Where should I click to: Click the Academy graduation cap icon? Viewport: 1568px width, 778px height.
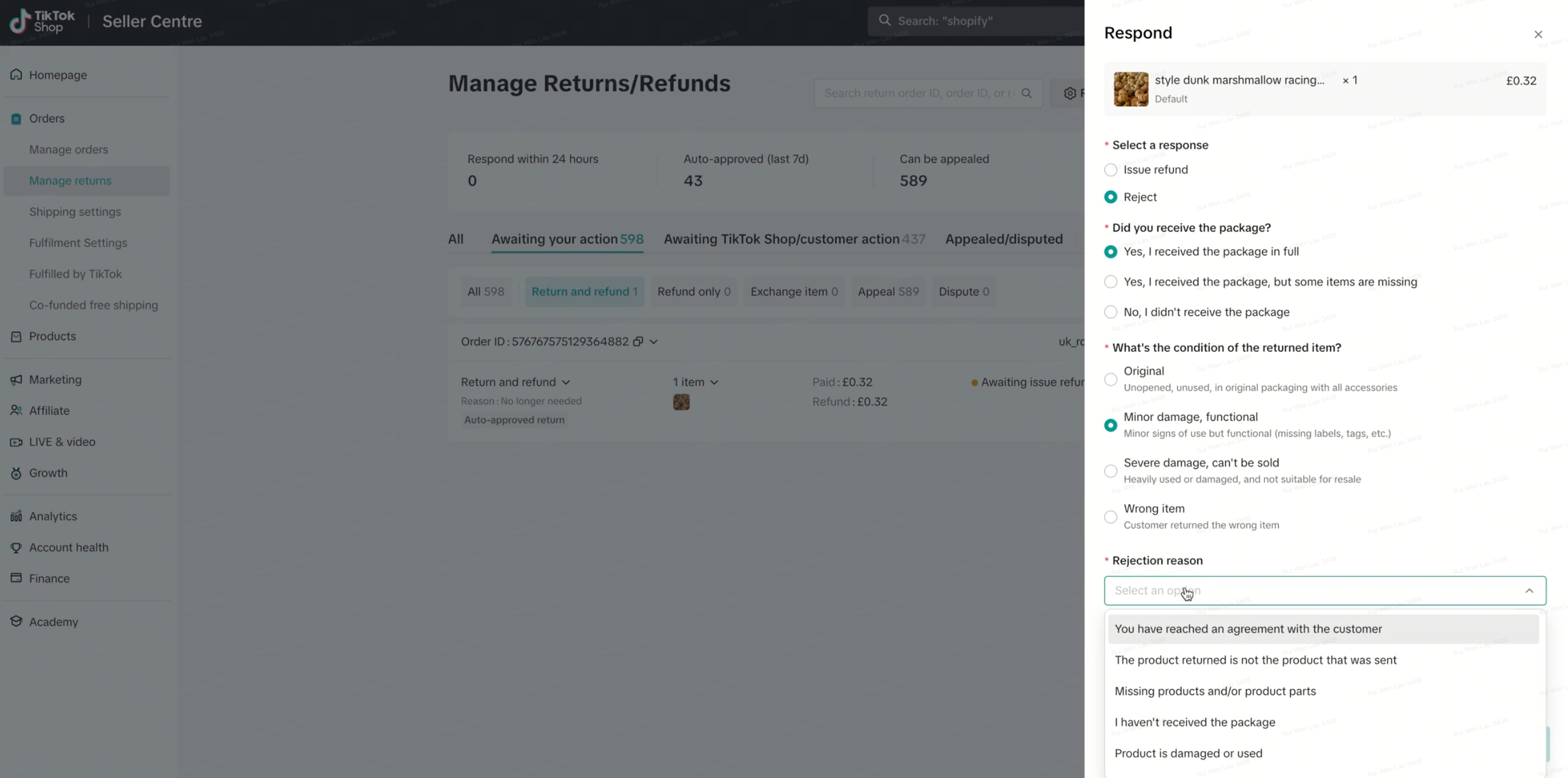click(17, 621)
